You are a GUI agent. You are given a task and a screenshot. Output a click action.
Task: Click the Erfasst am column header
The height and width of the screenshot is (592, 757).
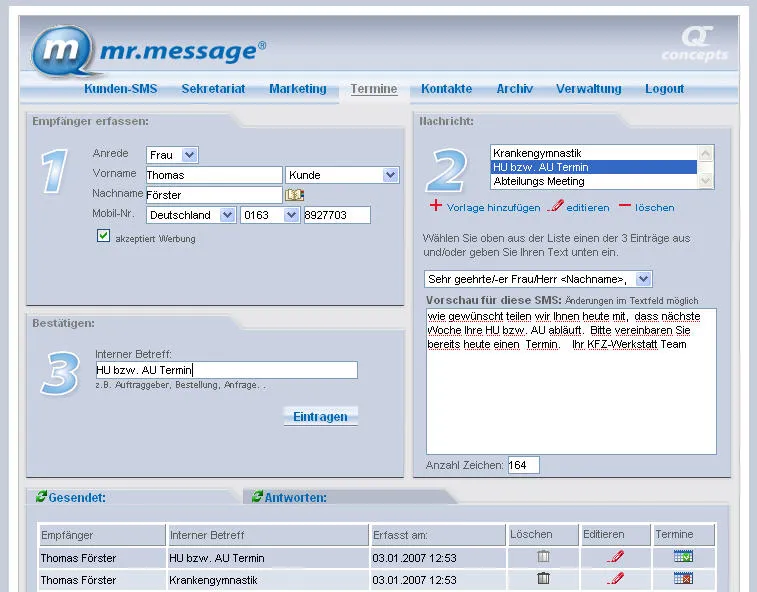click(438, 535)
